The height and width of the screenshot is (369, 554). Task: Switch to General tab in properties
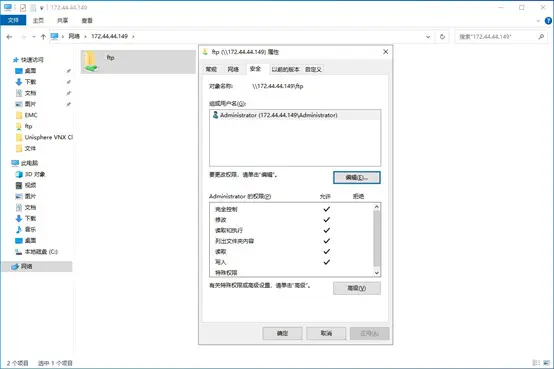click(x=211, y=69)
